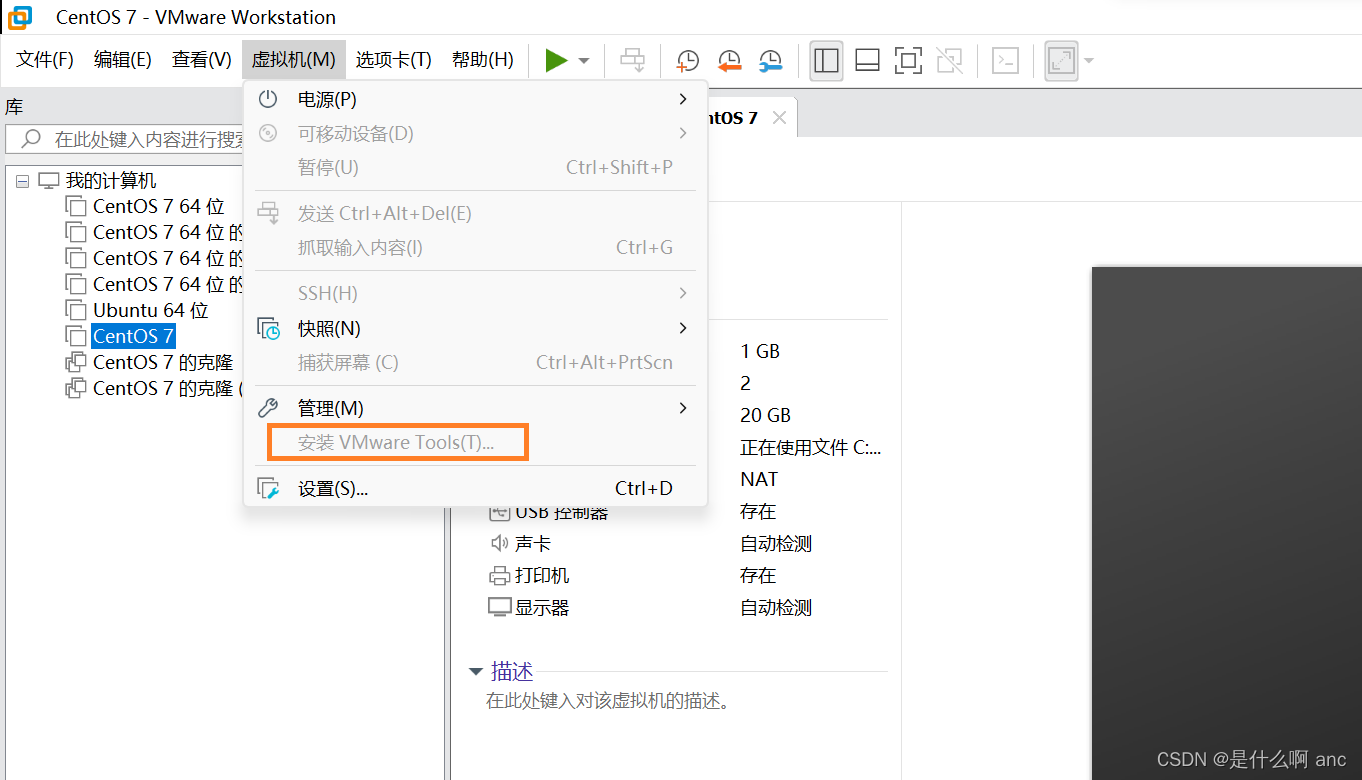Image resolution: width=1362 pixels, height=780 pixels.
Task: Collapse the 我的计算机 tree node
Action: point(22,181)
